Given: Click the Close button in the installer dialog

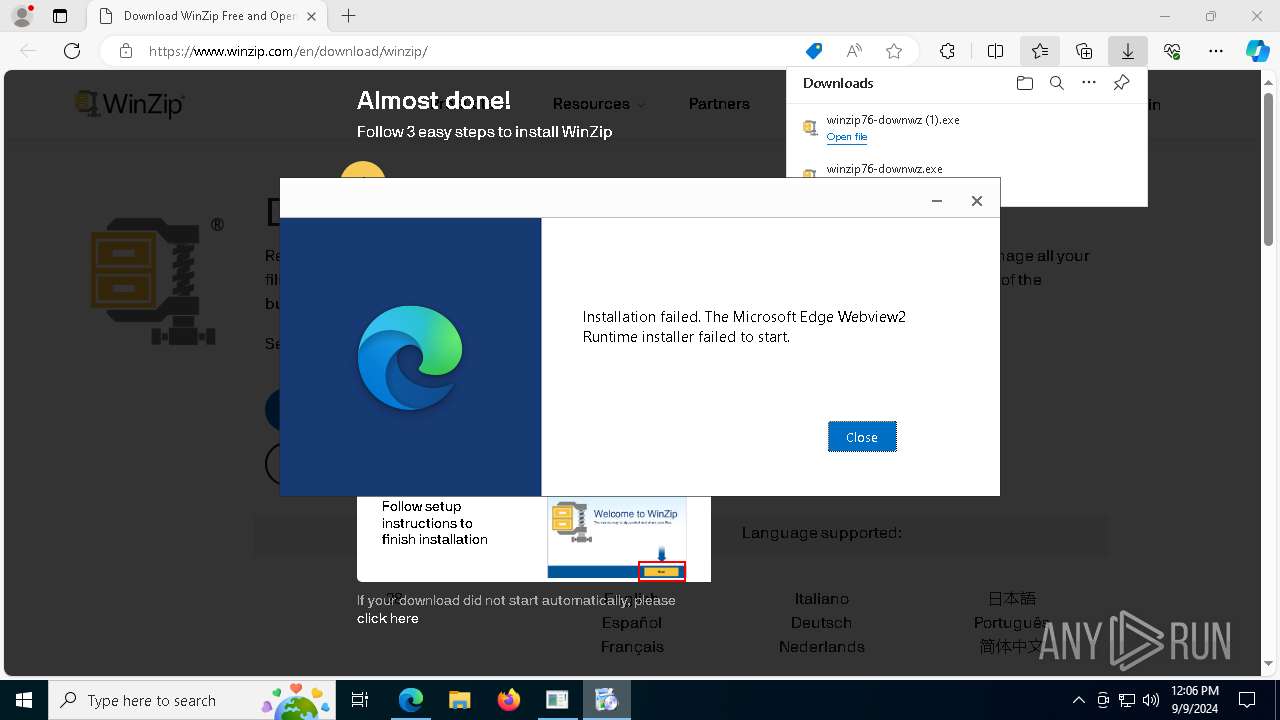Looking at the screenshot, I should point(862,437).
